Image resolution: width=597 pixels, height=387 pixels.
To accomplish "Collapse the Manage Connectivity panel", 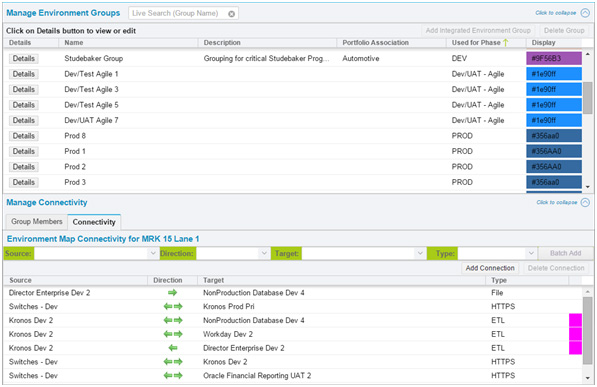I will pos(585,202).
